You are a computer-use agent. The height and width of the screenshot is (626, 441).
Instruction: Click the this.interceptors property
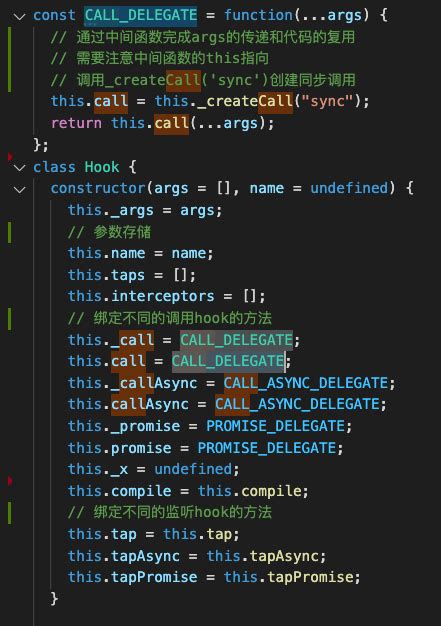[141, 297]
